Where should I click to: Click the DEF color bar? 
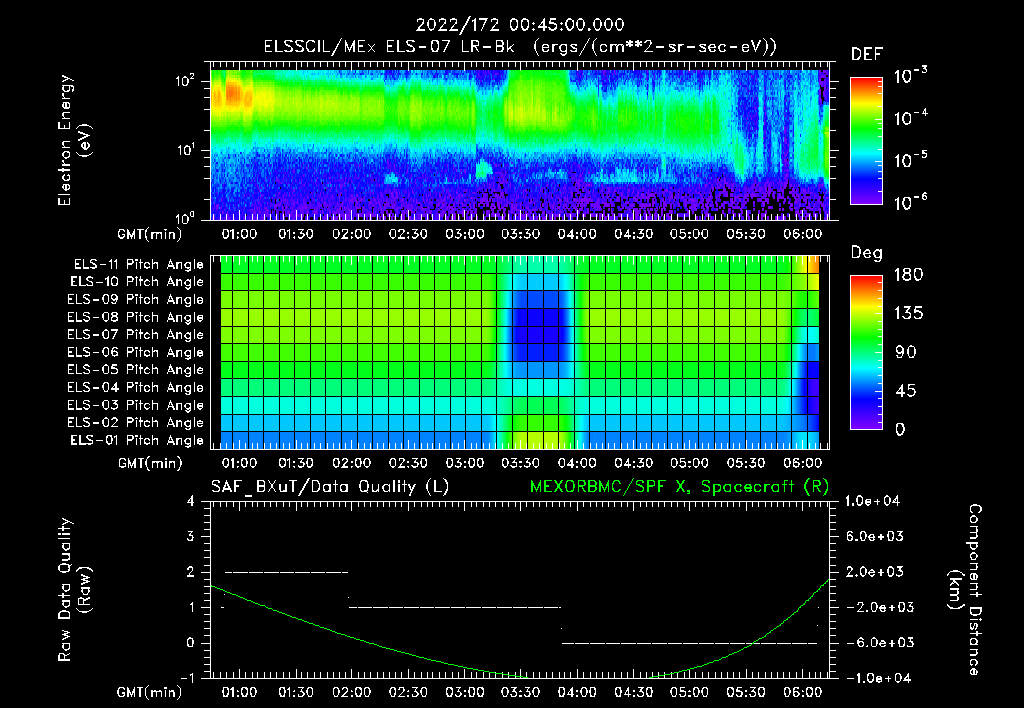coord(866,140)
